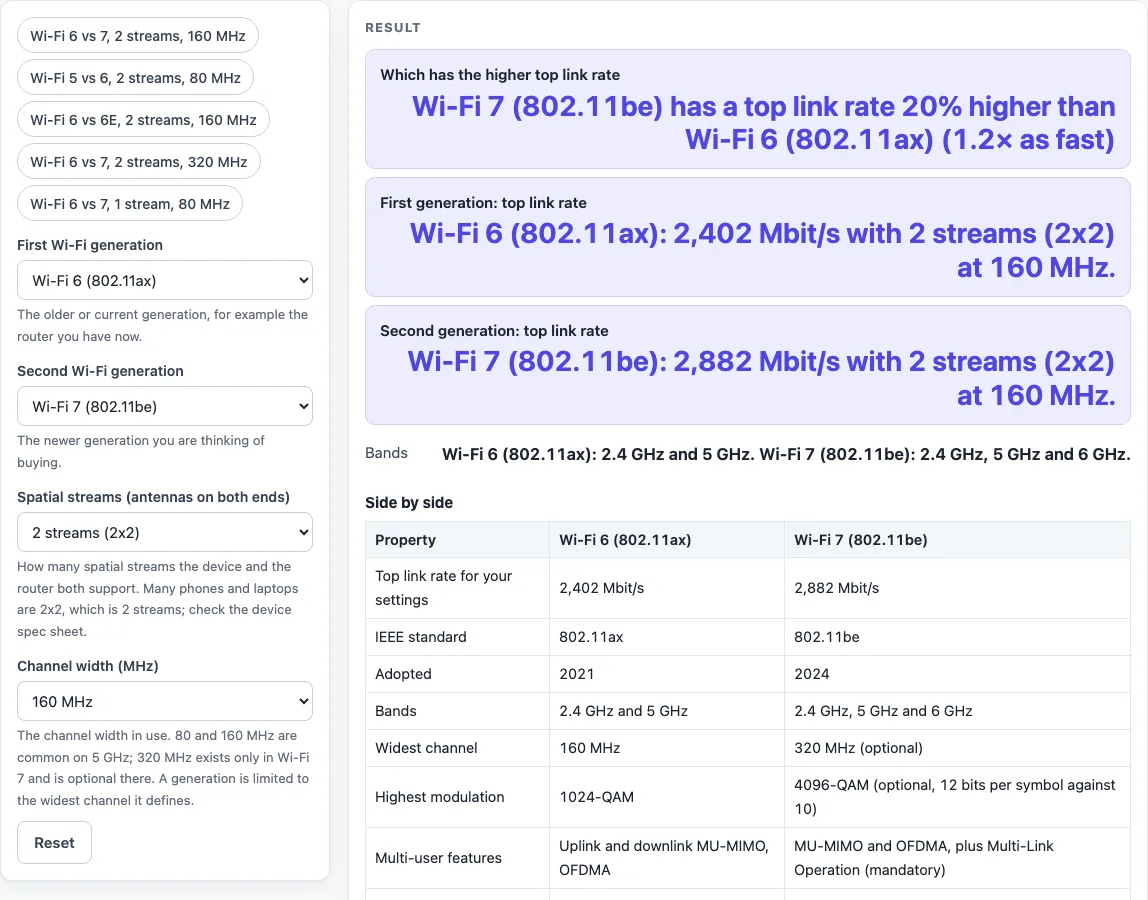Click the 'Highest modulation' row label
Viewport: 1148px width, 900px height.
(458, 797)
